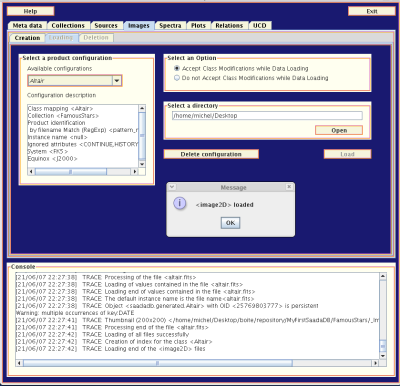This screenshot has height=386, width=400.
Task: Click description list scroll down arrow
Action: tap(142, 164)
